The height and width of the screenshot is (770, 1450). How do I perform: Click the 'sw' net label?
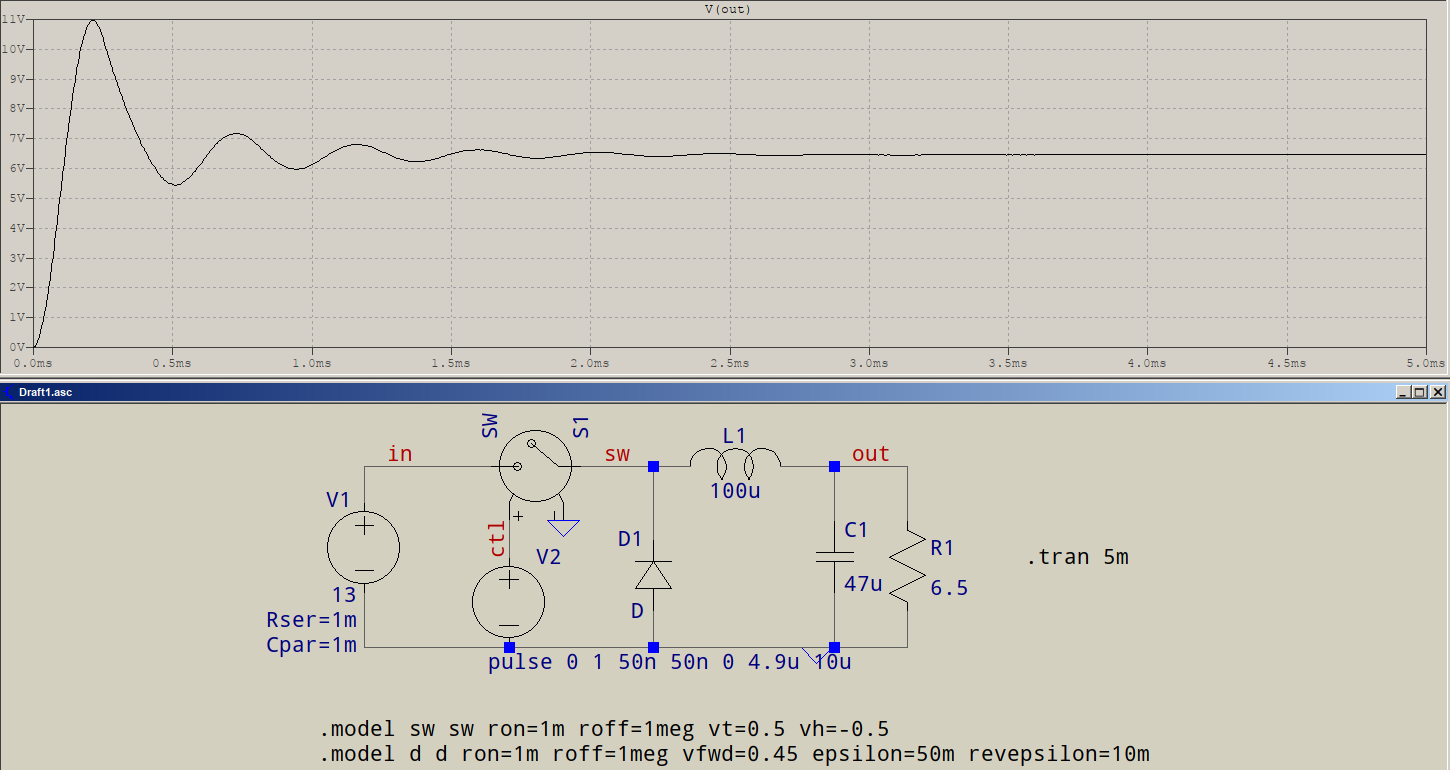[x=617, y=454]
